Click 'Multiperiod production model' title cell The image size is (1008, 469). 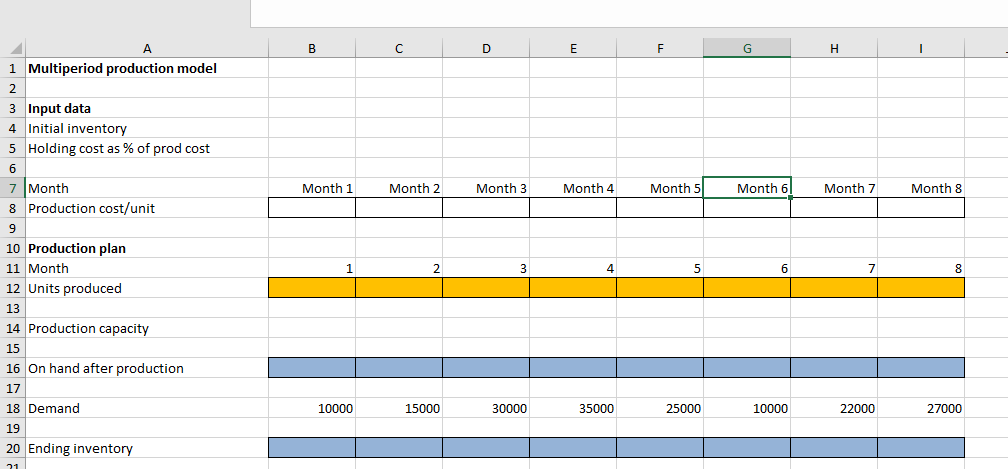(x=147, y=68)
